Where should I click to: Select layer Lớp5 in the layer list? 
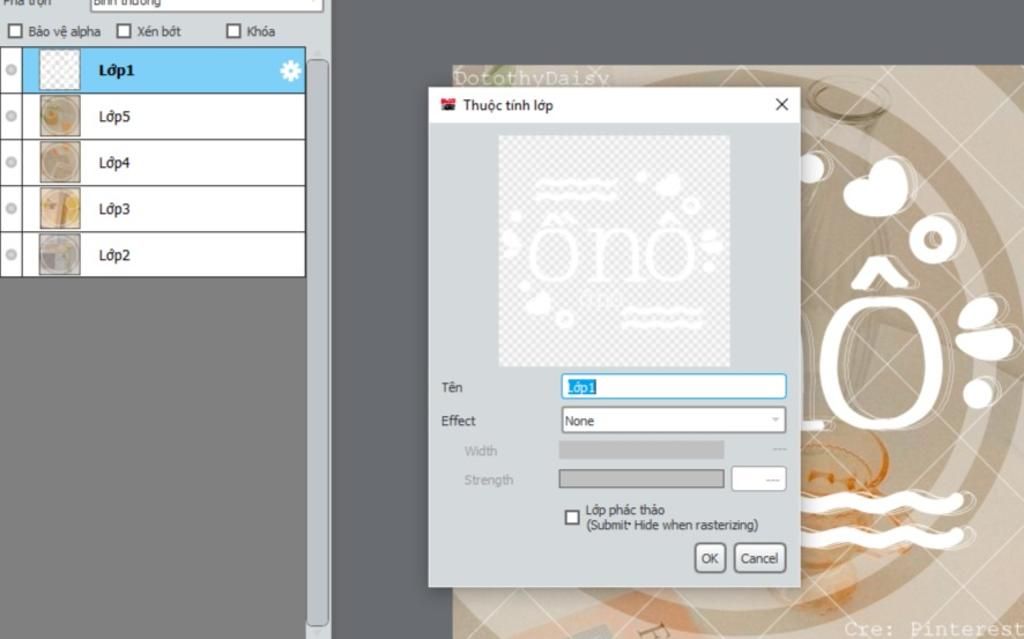[164, 116]
